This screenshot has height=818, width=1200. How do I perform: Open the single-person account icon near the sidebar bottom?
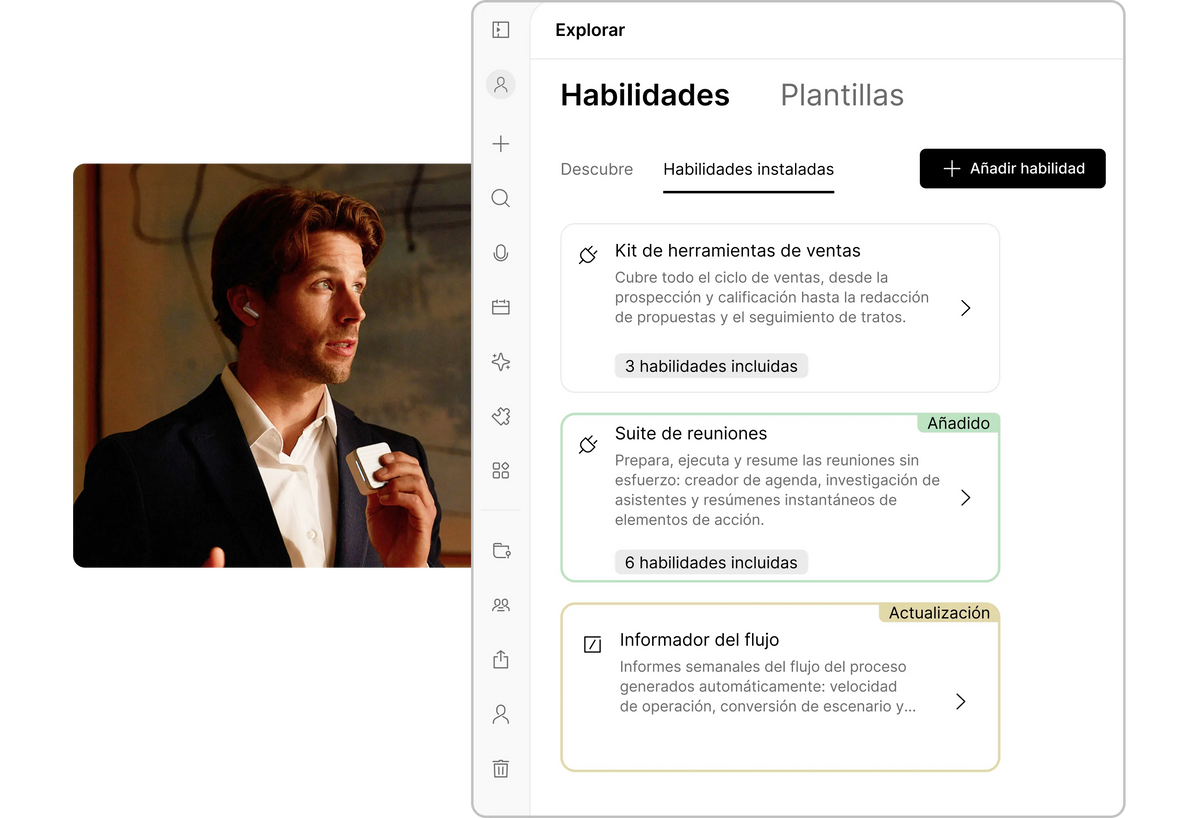(501, 714)
